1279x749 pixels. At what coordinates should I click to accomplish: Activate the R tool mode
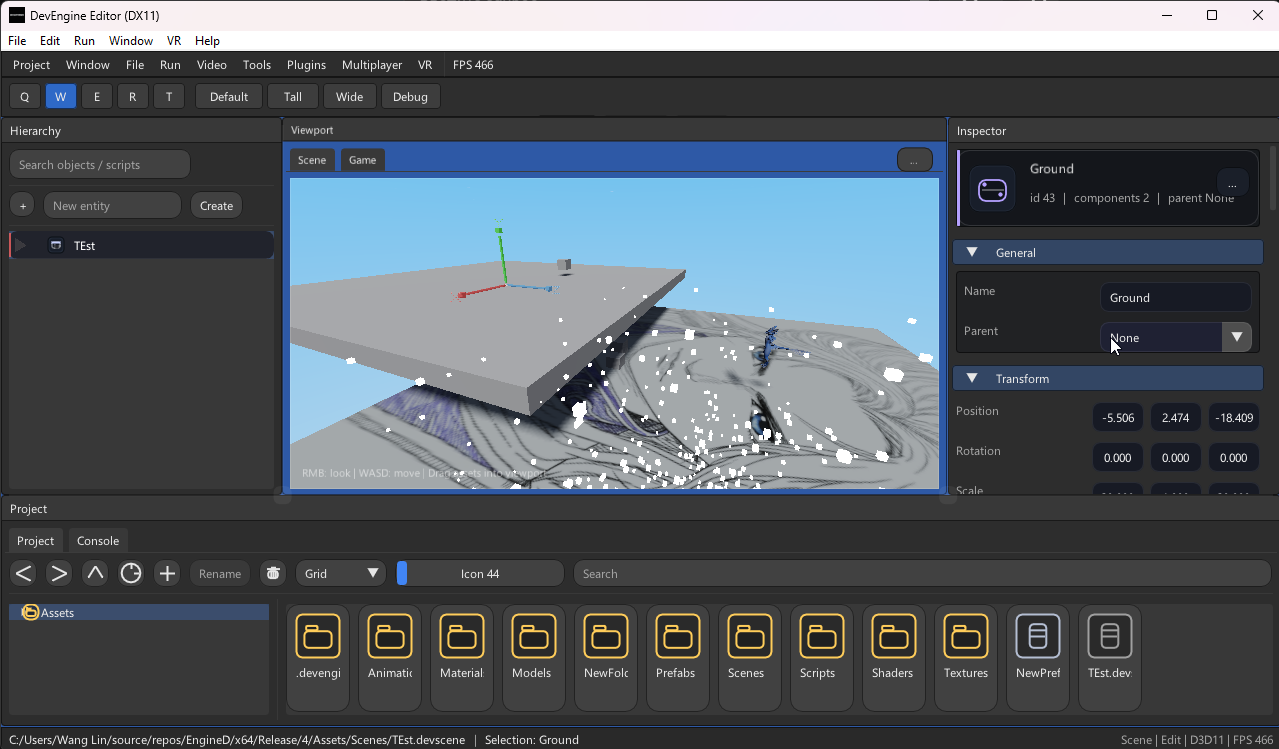[x=133, y=96]
